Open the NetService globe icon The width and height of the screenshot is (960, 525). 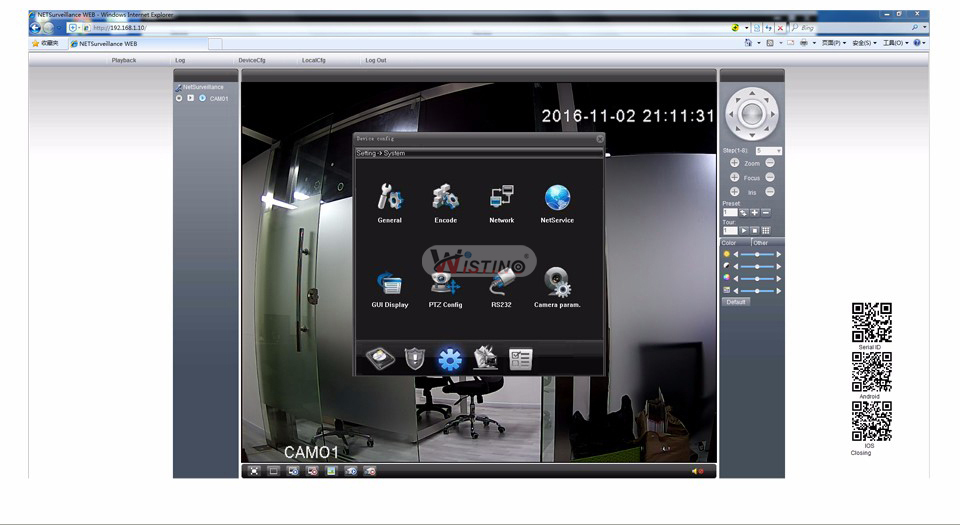point(557,198)
